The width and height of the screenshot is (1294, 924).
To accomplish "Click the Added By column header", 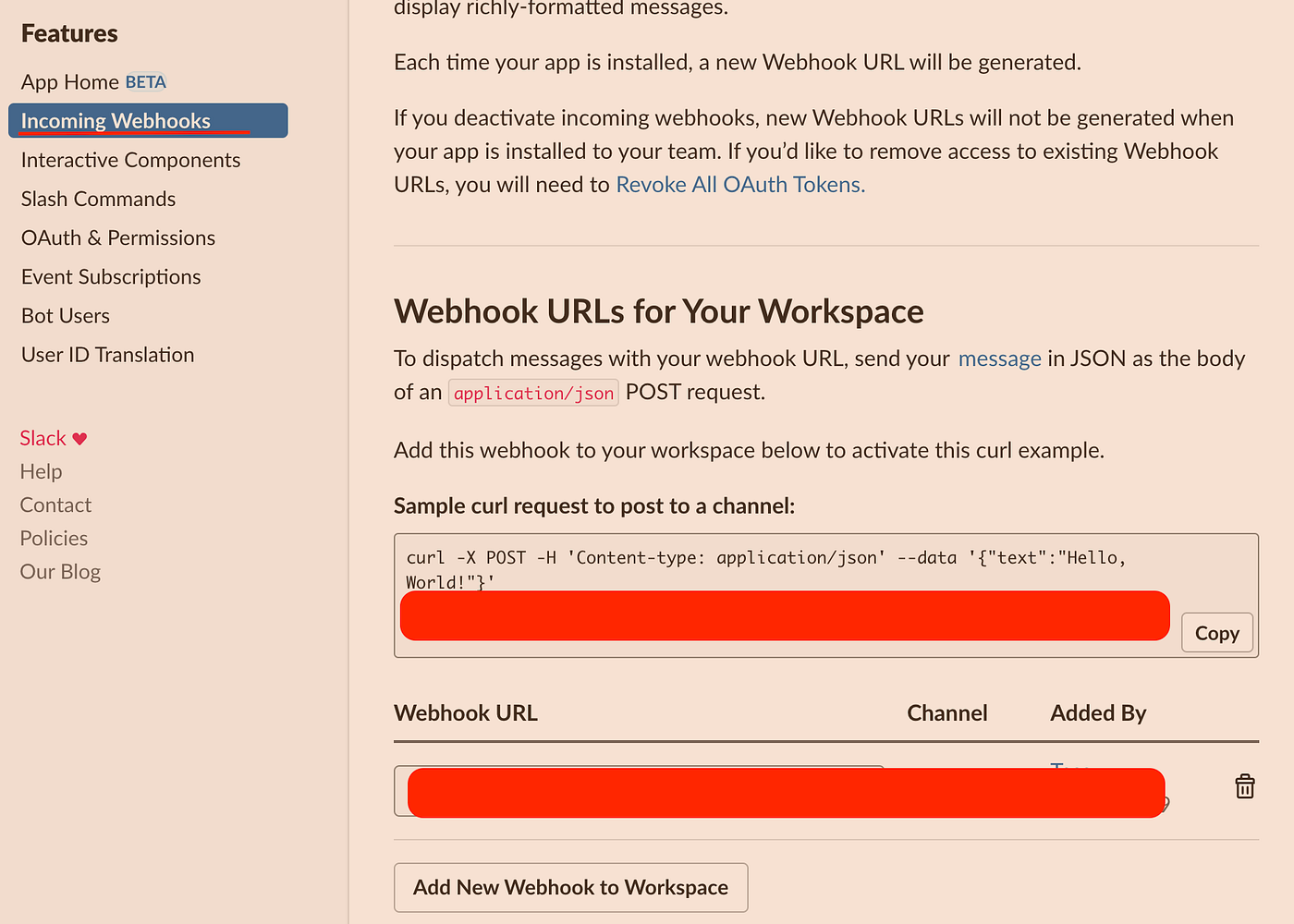I will pos(1098,712).
